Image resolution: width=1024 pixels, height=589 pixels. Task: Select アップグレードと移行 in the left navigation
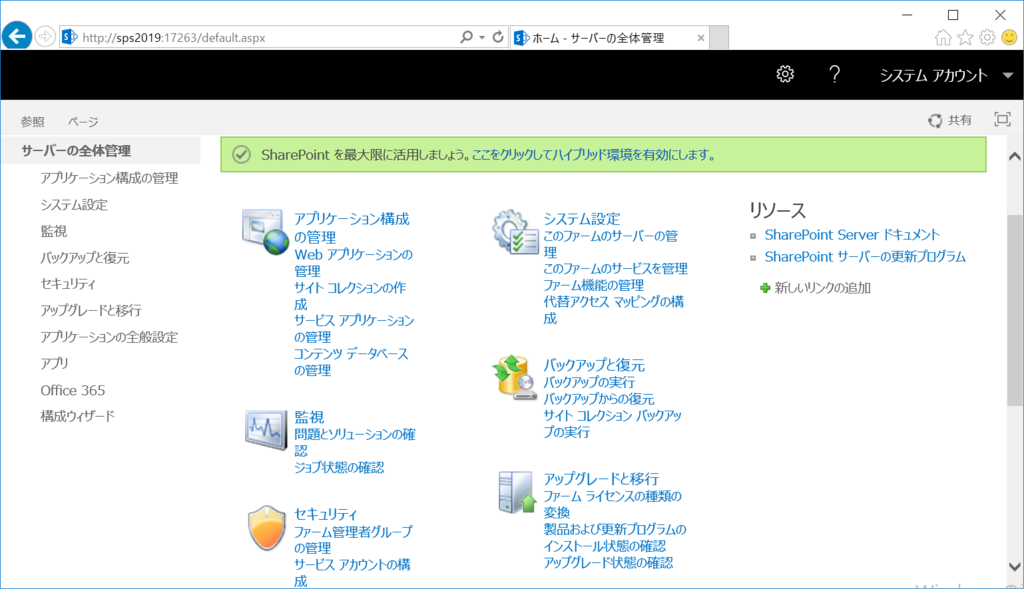point(91,310)
